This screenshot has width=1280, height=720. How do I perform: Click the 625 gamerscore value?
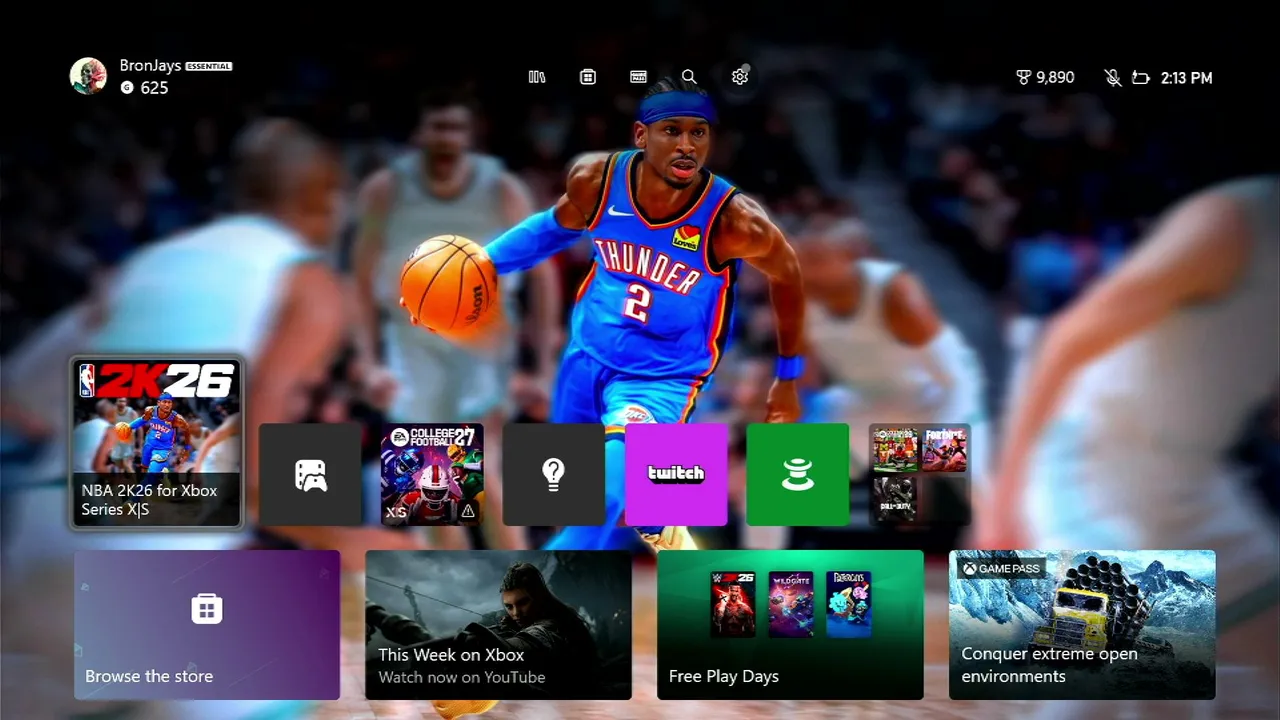[154, 88]
